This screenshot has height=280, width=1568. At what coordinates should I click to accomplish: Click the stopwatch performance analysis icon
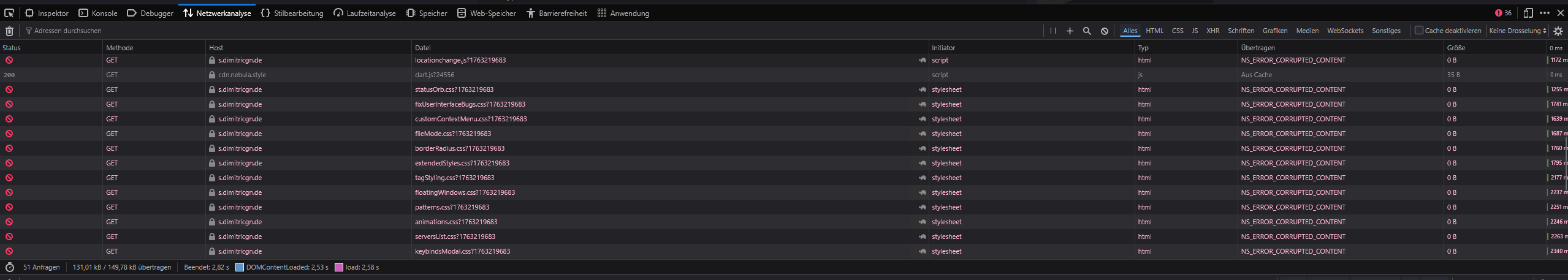point(9,267)
